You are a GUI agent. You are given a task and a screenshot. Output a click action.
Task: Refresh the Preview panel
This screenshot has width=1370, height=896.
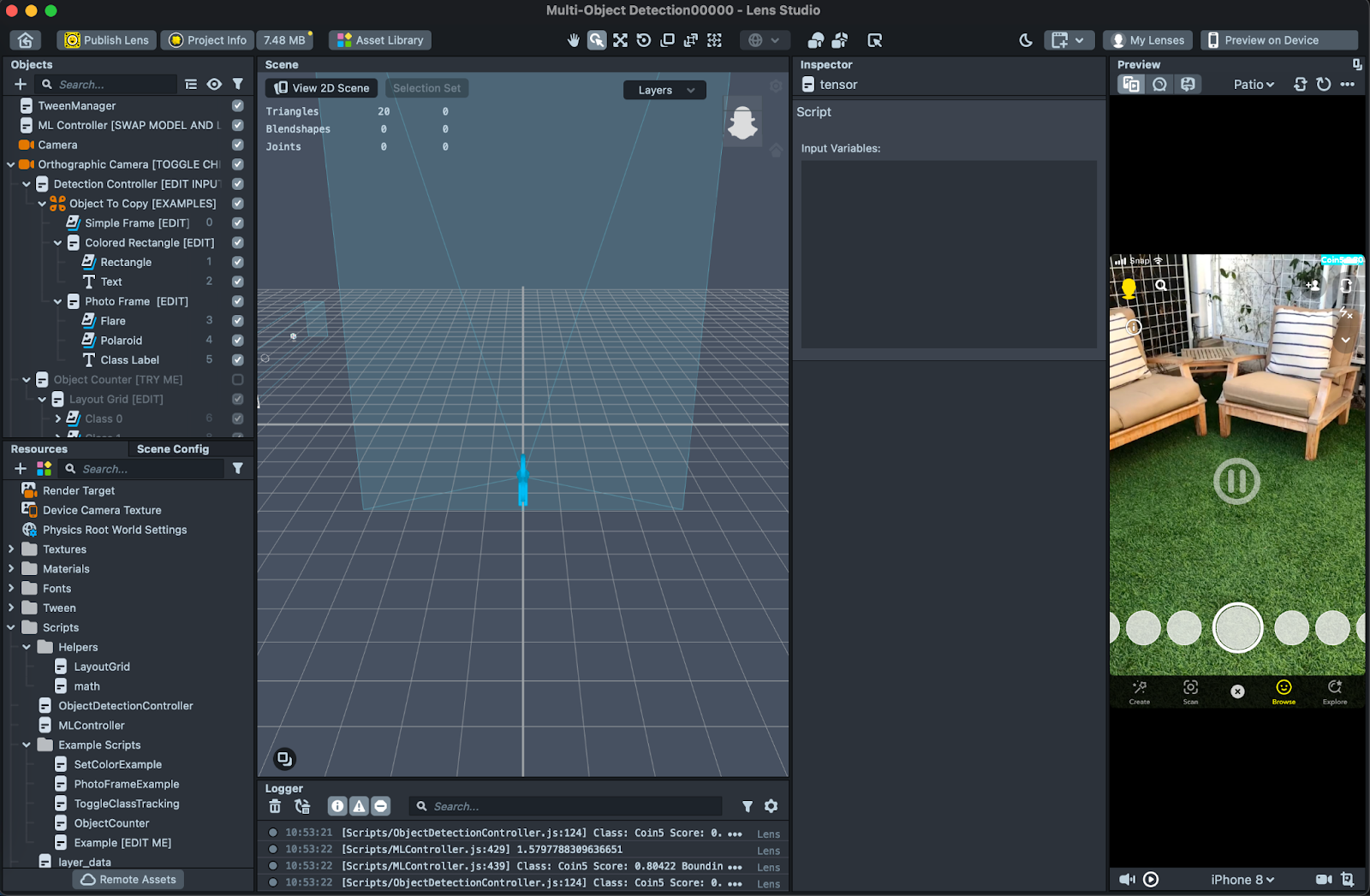(x=1323, y=84)
